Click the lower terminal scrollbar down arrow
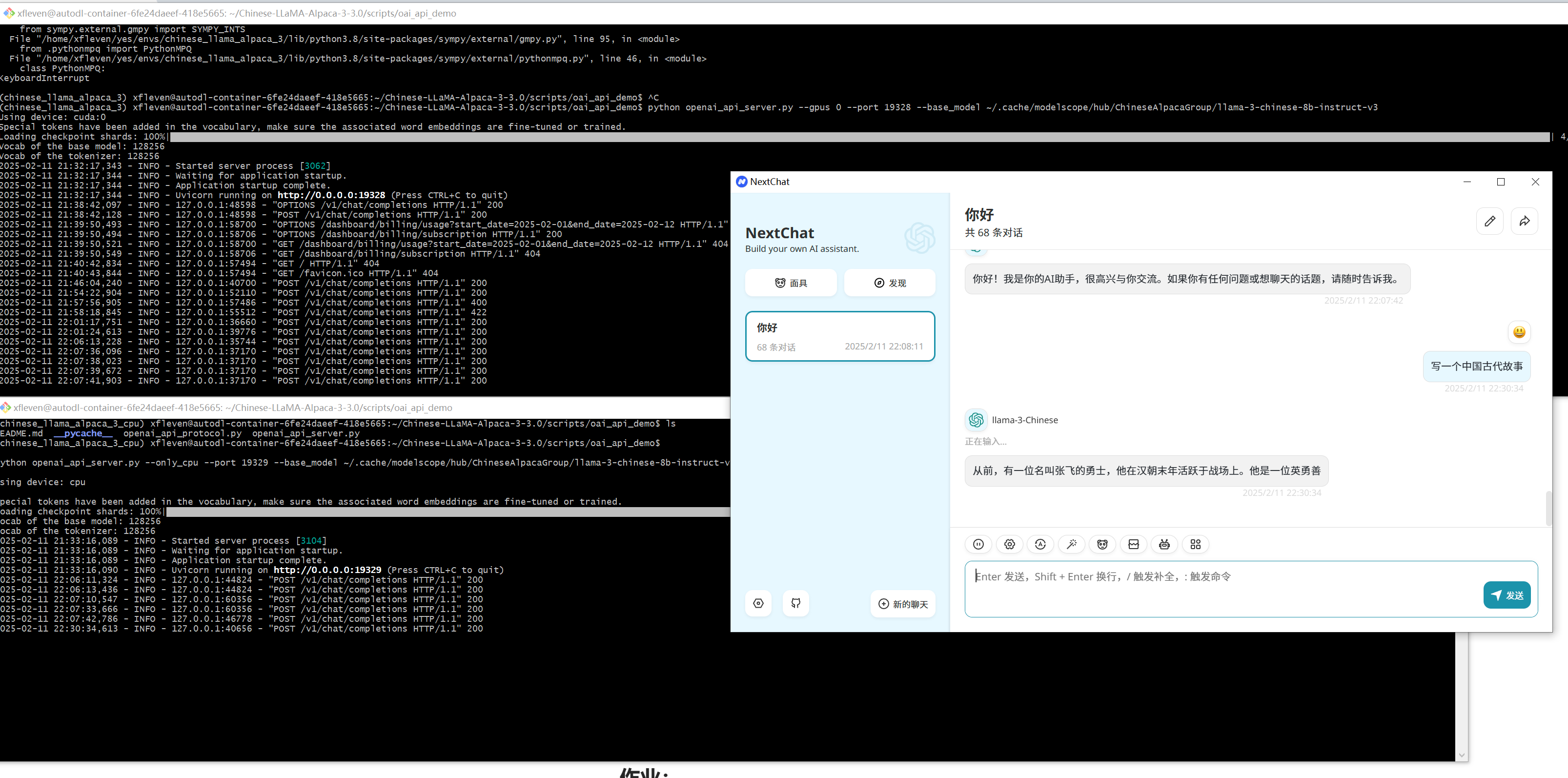This screenshot has width=1568, height=778. pyautogui.click(x=1462, y=755)
